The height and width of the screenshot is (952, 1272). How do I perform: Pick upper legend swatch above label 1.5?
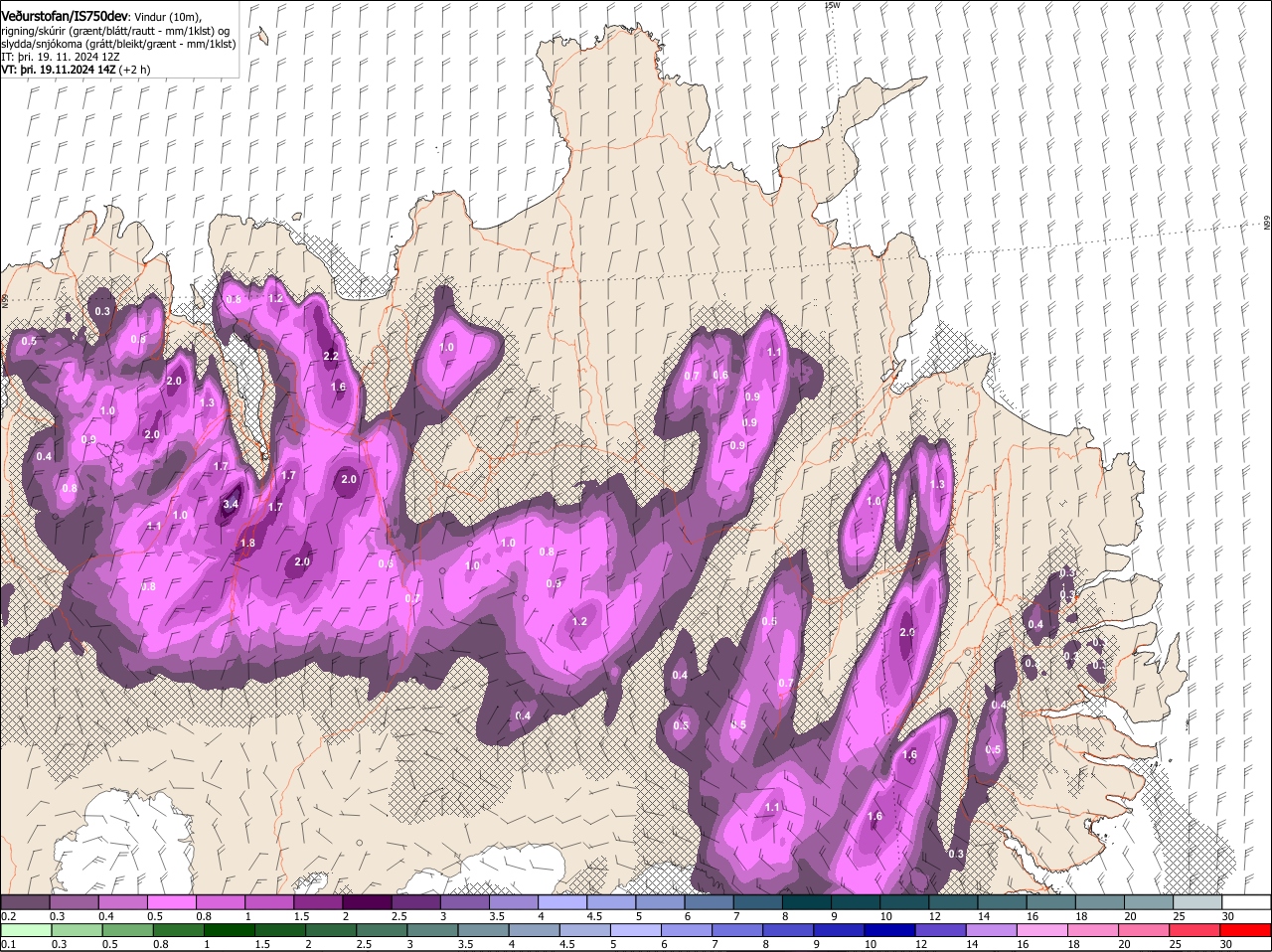(318, 902)
